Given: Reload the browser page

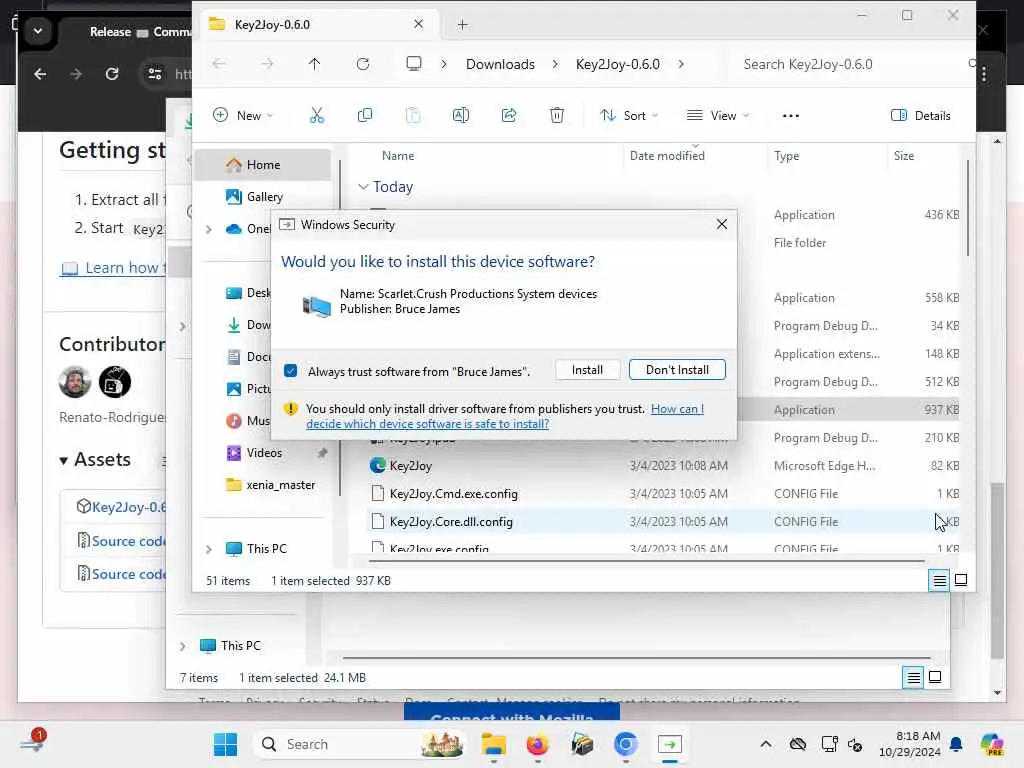Looking at the screenshot, I should [x=112, y=74].
